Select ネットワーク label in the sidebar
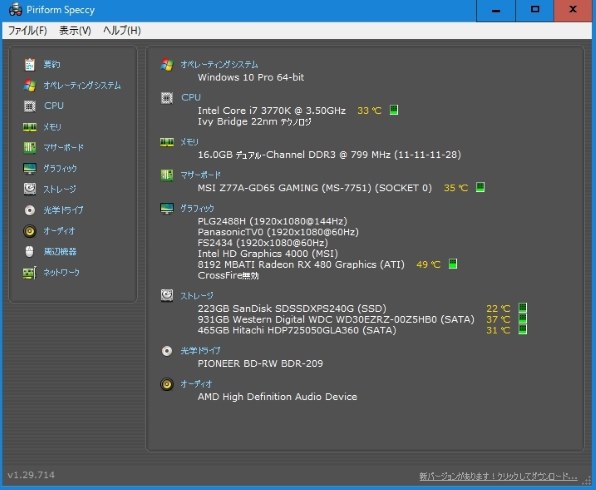 62,272
